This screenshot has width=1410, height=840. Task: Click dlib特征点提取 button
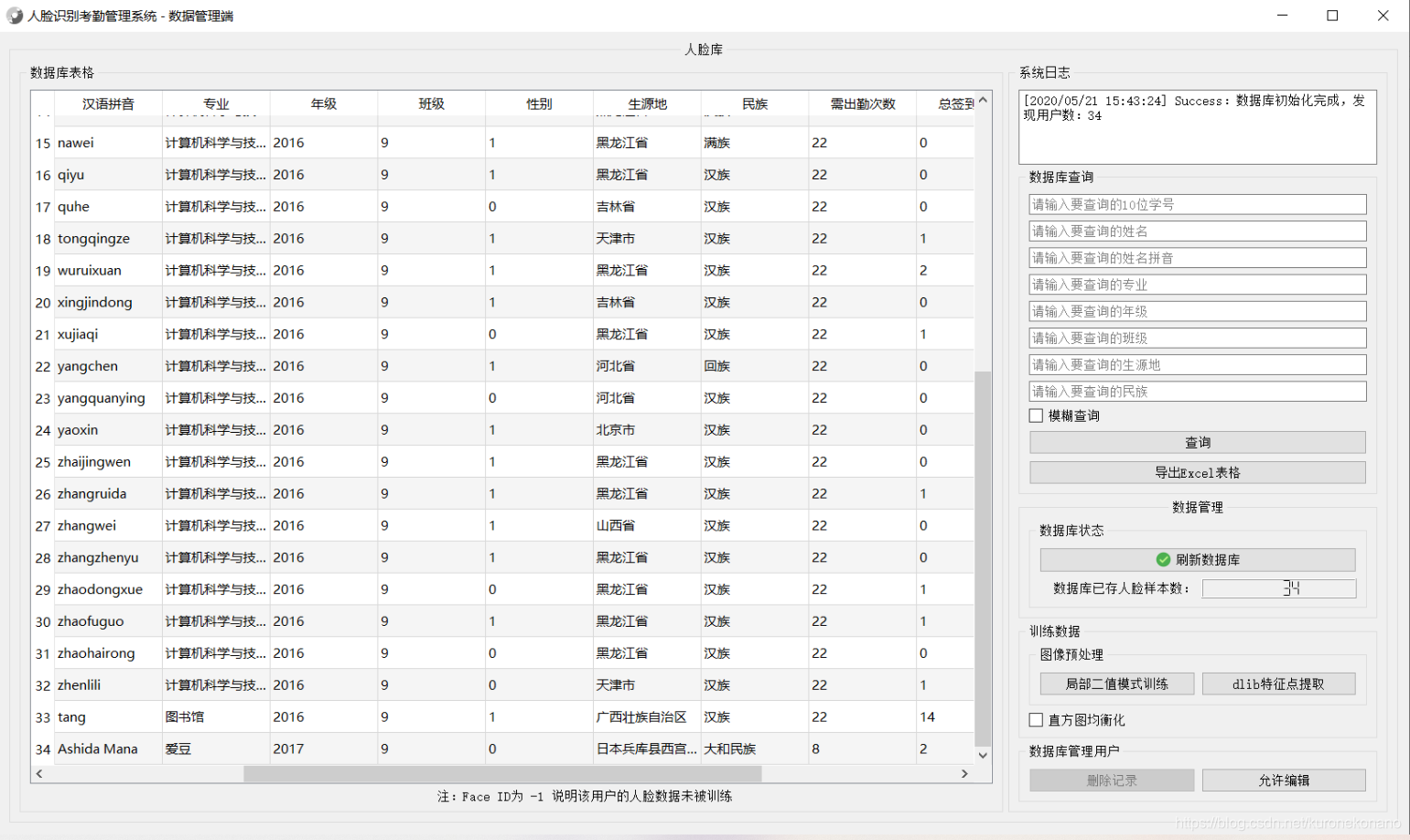coord(1278,684)
